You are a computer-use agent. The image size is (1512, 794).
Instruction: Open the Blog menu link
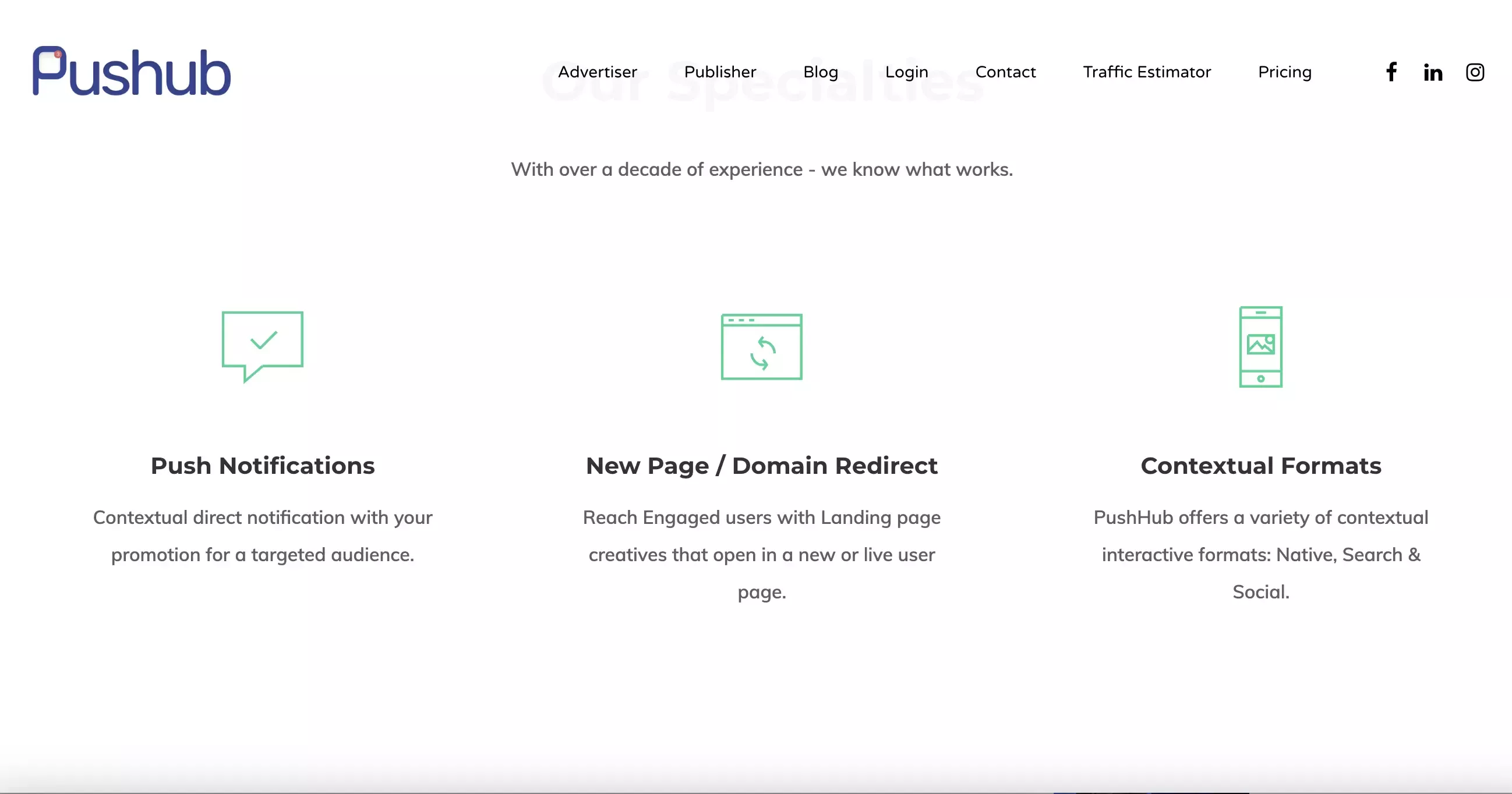click(x=820, y=72)
